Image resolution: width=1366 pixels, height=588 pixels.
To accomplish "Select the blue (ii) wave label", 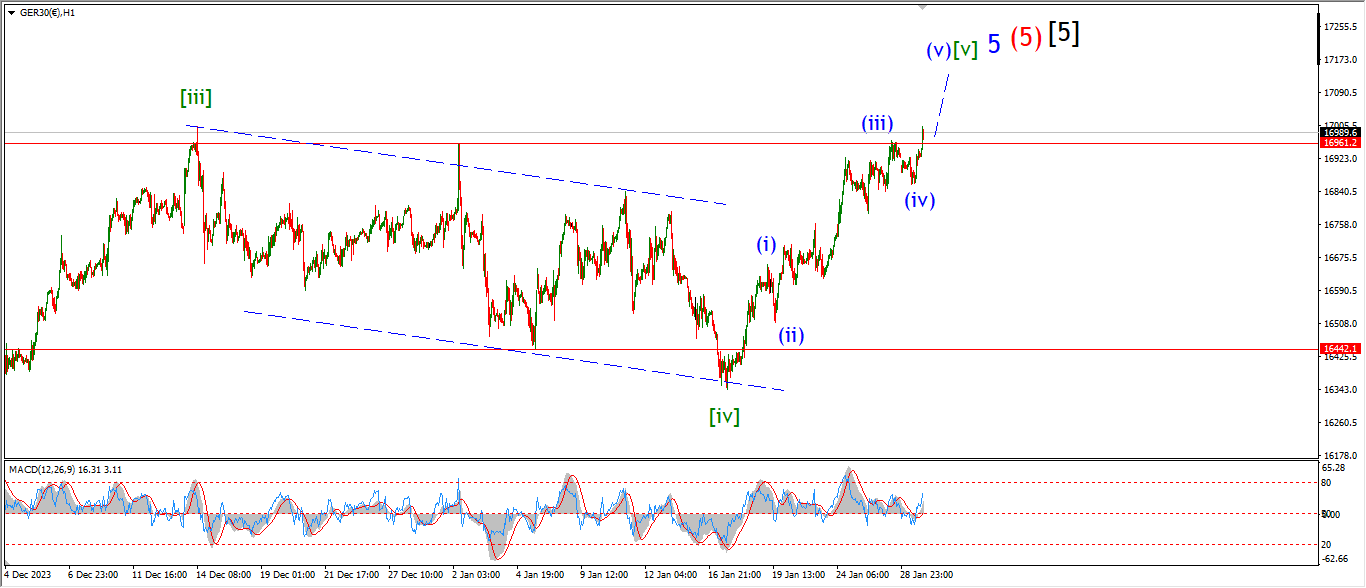I will [792, 334].
